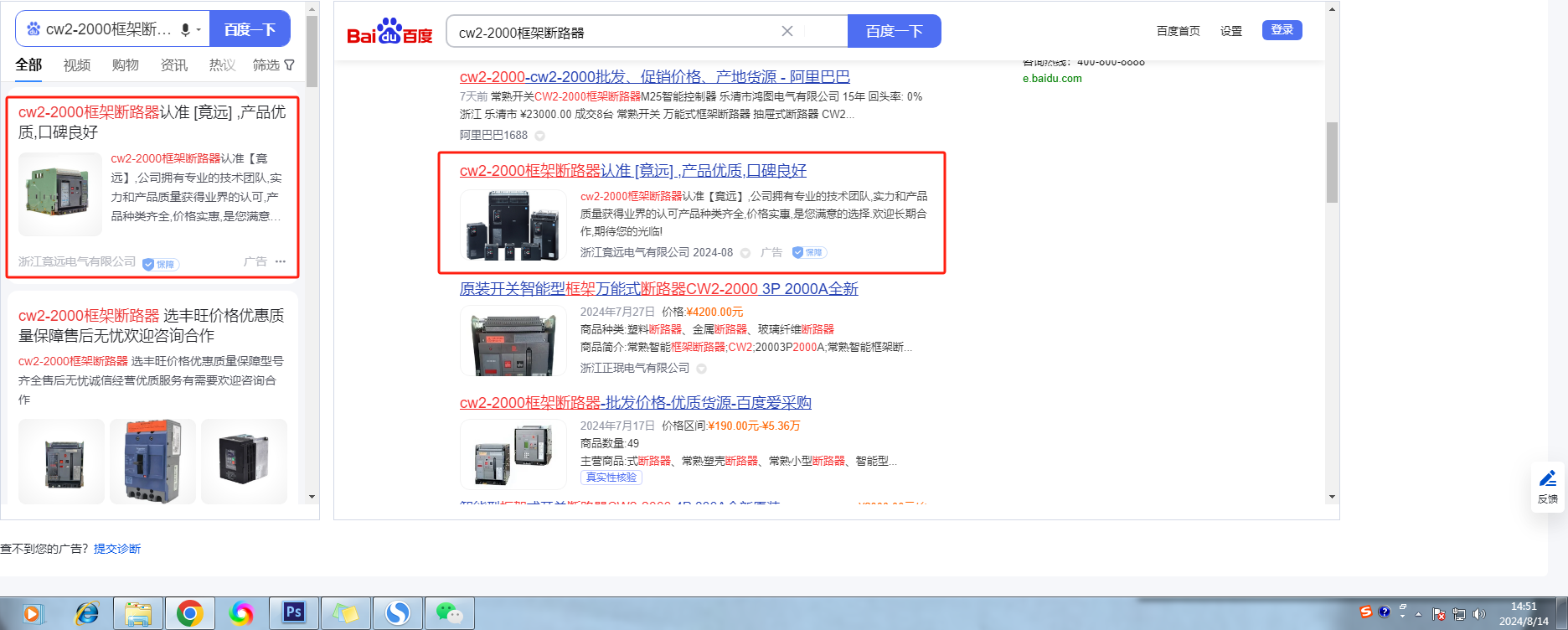1568x630 pixels.
Task: Click the black inverter thumbnail in mobile results
Action: click(x=244, y=462)
